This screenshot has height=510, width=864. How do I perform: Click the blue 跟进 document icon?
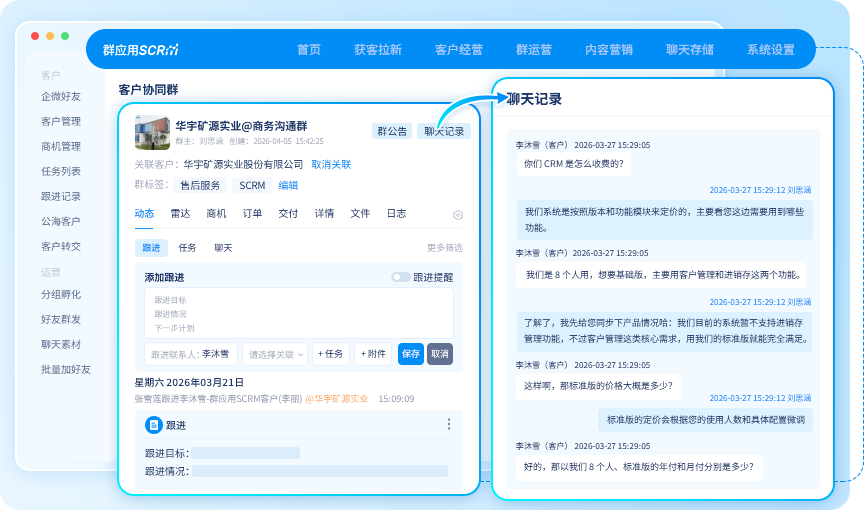(x=154, y=425)
